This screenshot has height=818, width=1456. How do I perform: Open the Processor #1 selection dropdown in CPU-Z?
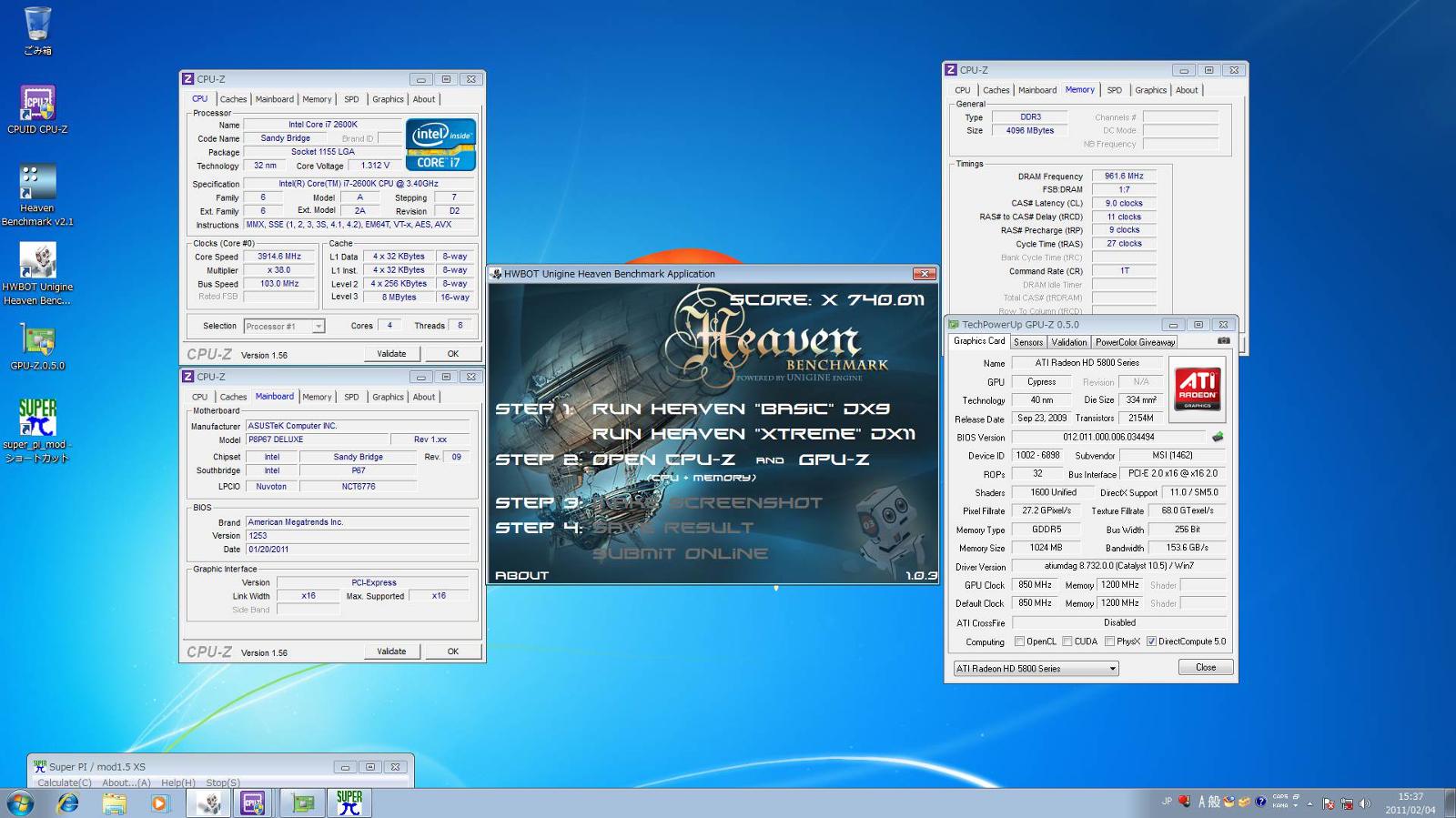tap(284, 326)
